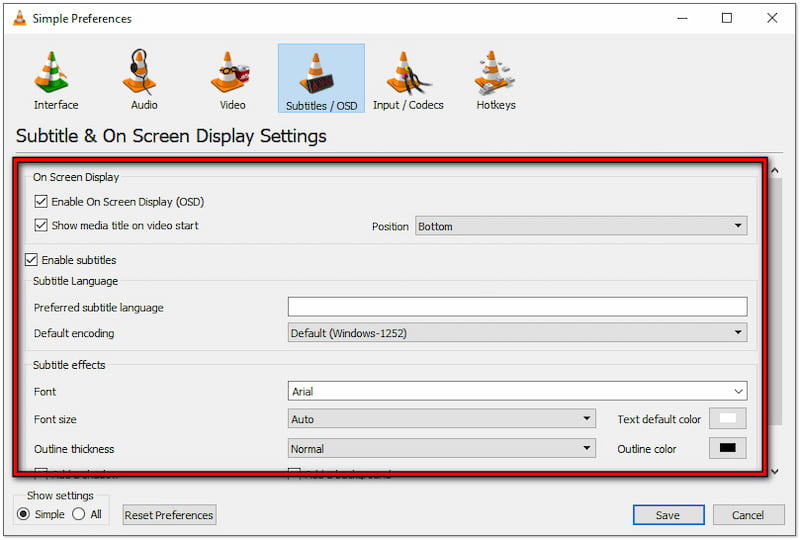Select the Subtitles / OSD category

pos(321,79)
